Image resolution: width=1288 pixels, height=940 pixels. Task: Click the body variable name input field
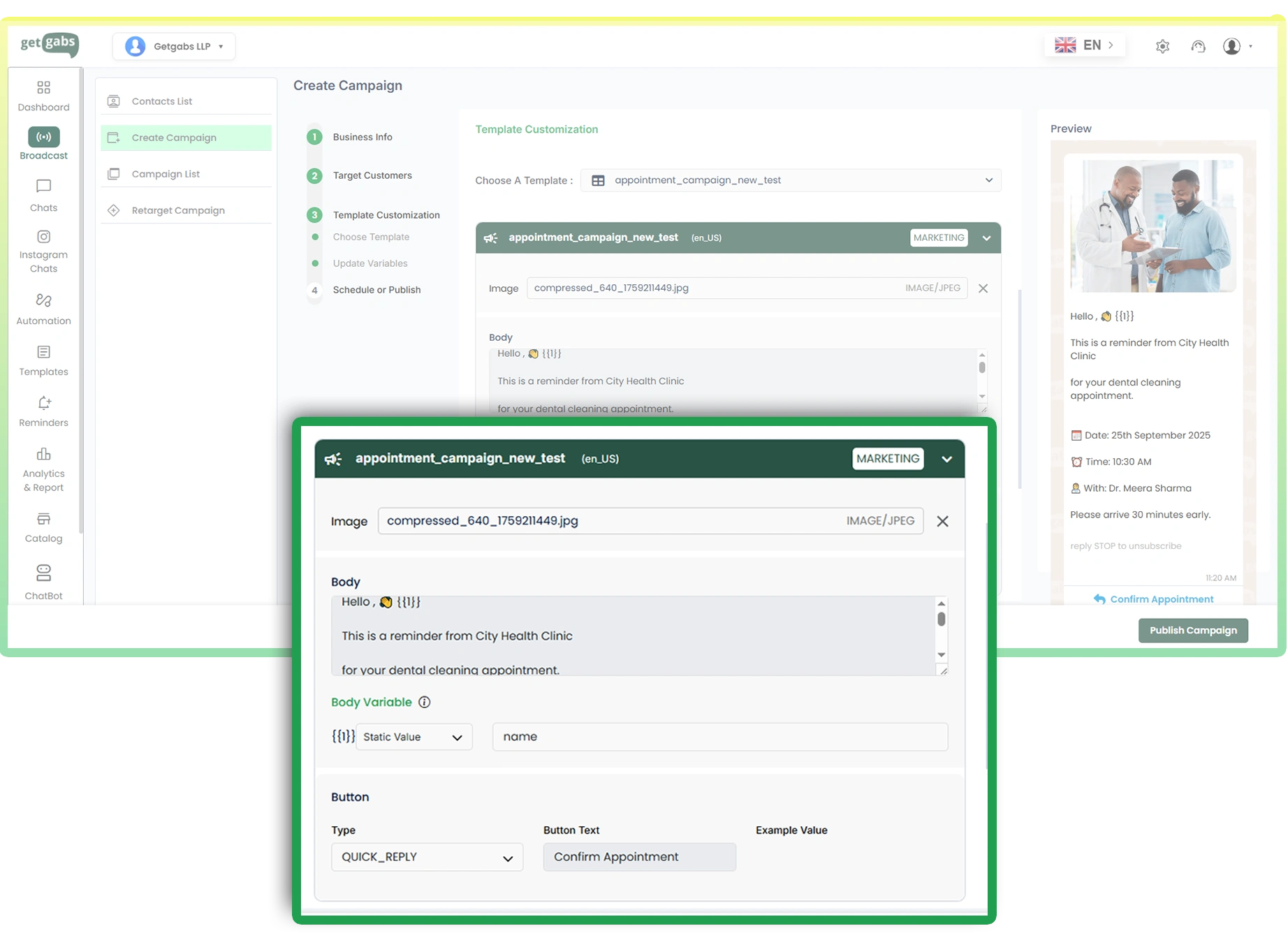coord(719,737)
